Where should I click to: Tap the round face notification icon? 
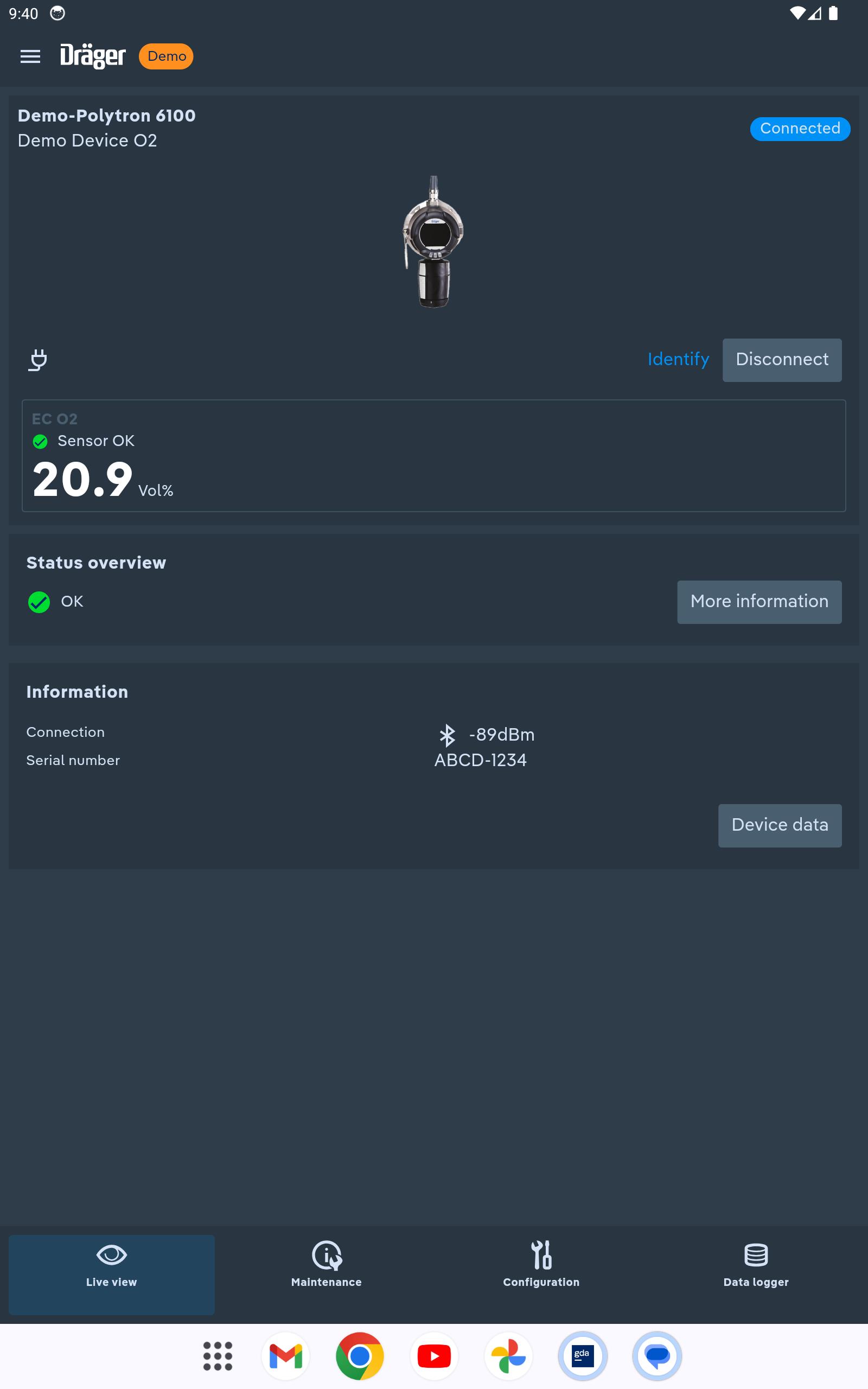point(58,13)
